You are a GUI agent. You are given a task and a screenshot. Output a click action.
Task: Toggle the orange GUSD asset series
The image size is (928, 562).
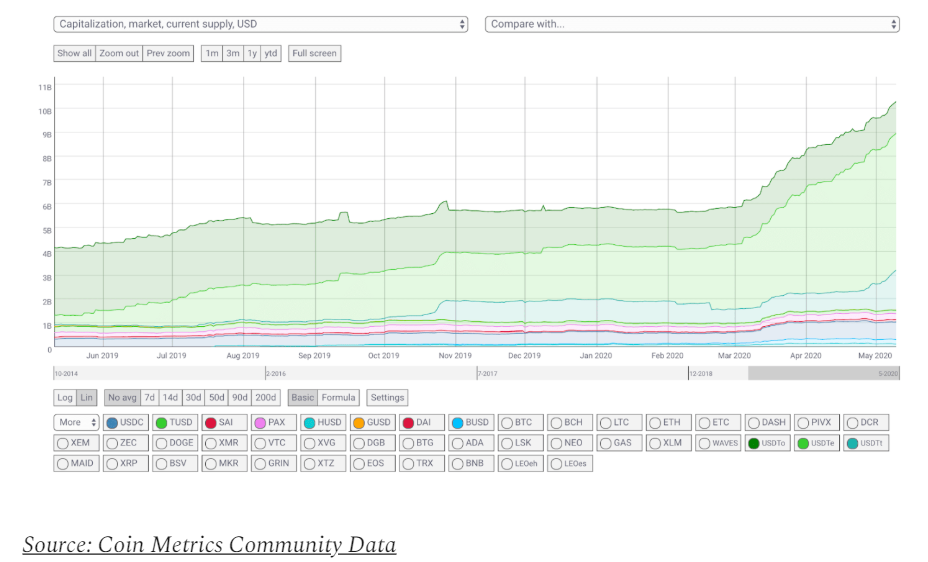(x=373, y=423)
